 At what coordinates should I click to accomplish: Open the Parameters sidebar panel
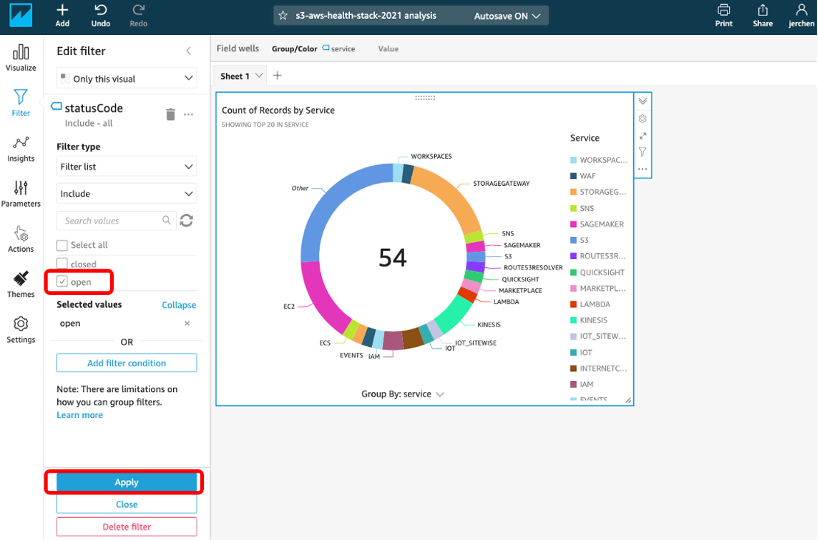tap(20, 192)
